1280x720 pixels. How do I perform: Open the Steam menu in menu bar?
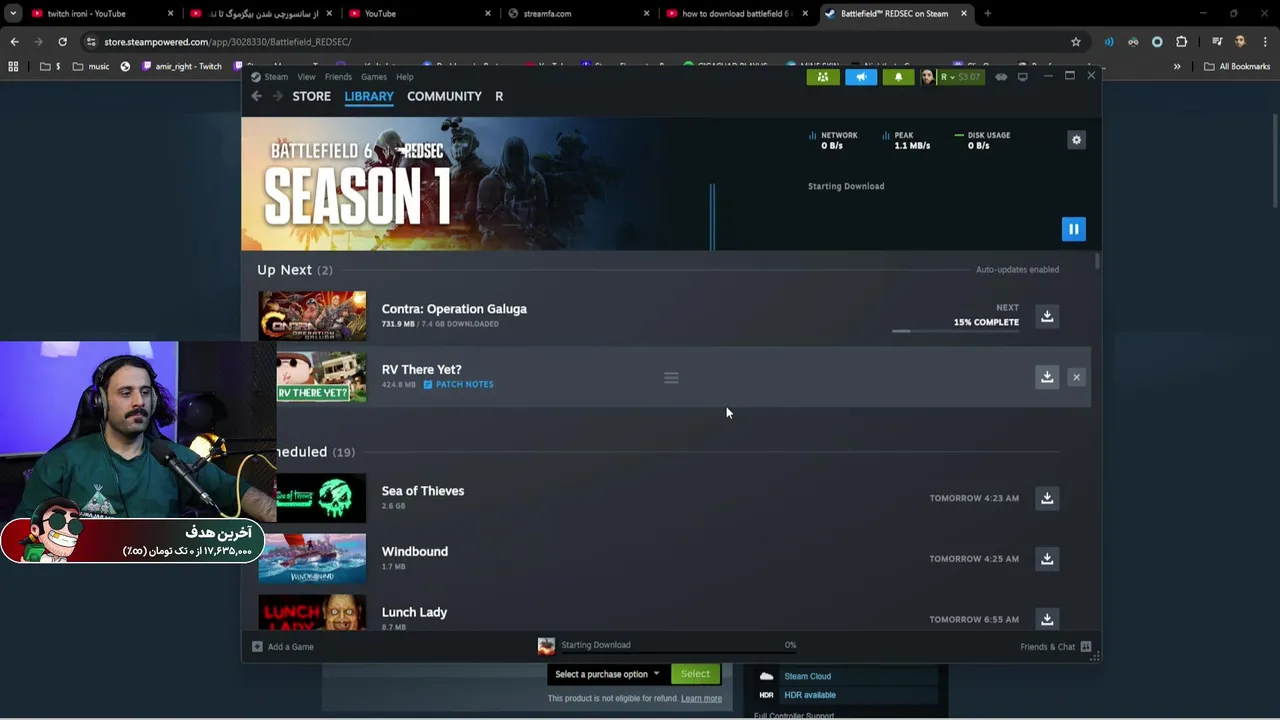coord(276,77)
